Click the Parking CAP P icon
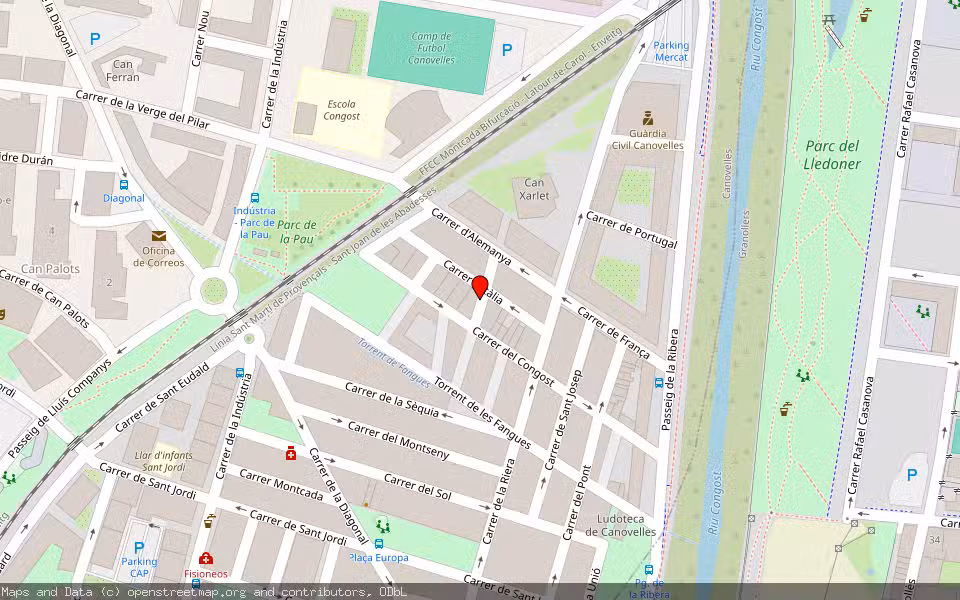This screenshot has width=960, height=600. tap(138, 546)
